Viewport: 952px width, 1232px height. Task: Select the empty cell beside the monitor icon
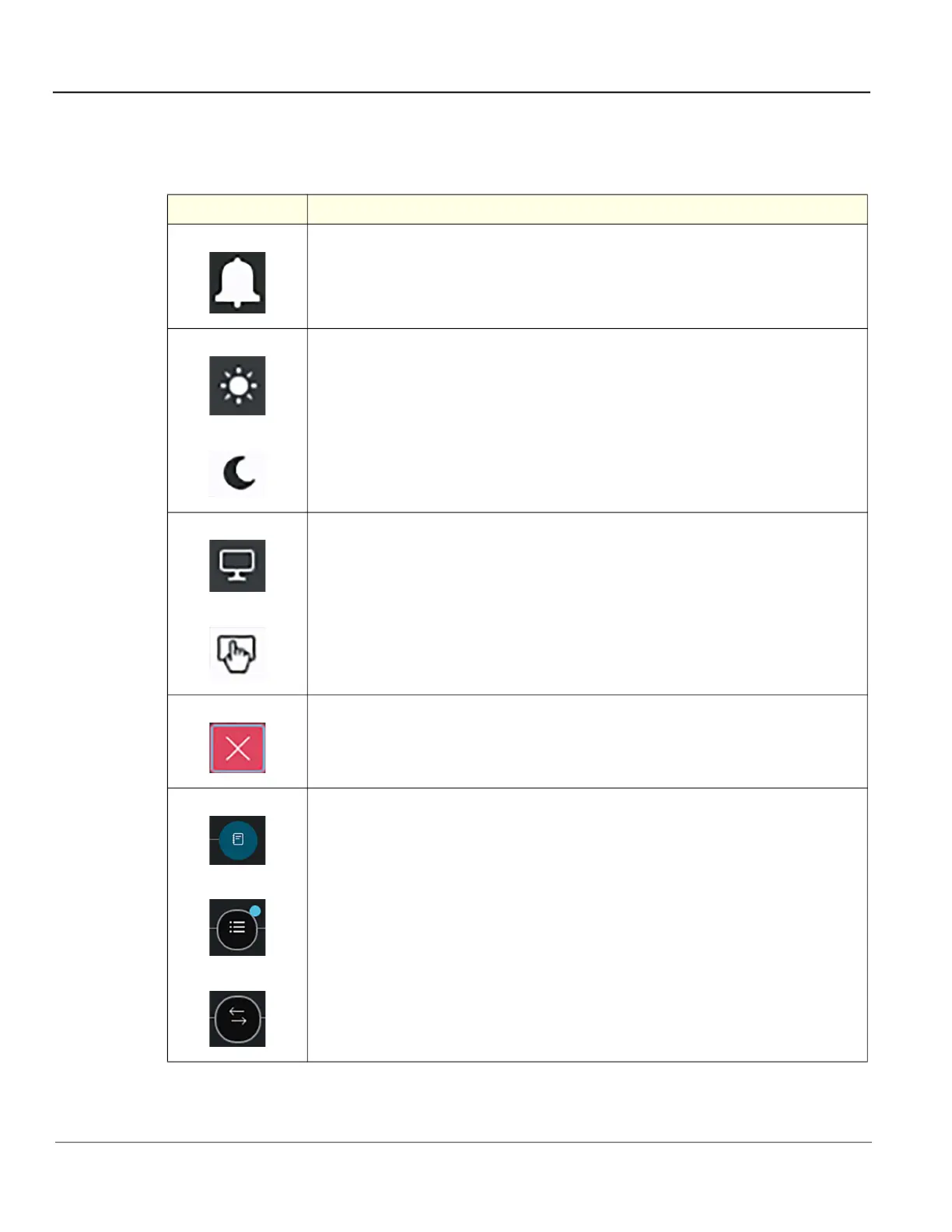587,604
